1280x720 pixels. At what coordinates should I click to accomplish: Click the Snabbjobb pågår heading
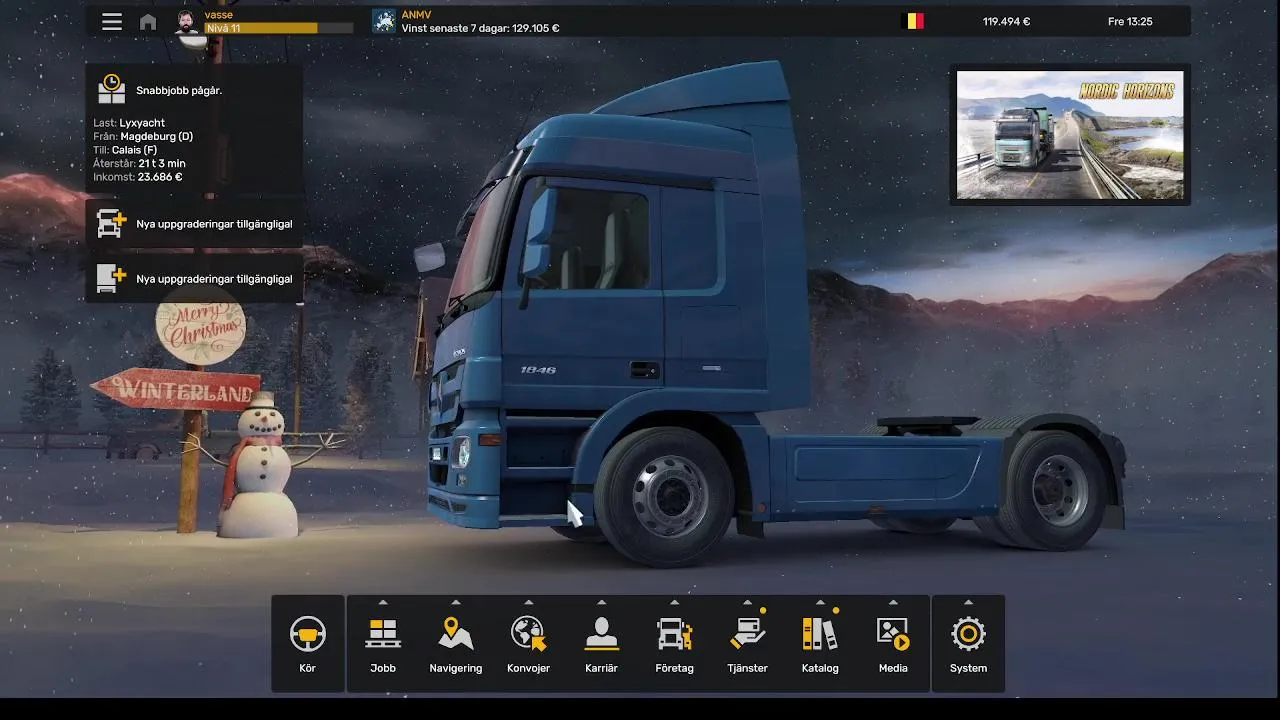tap(179, 90)
